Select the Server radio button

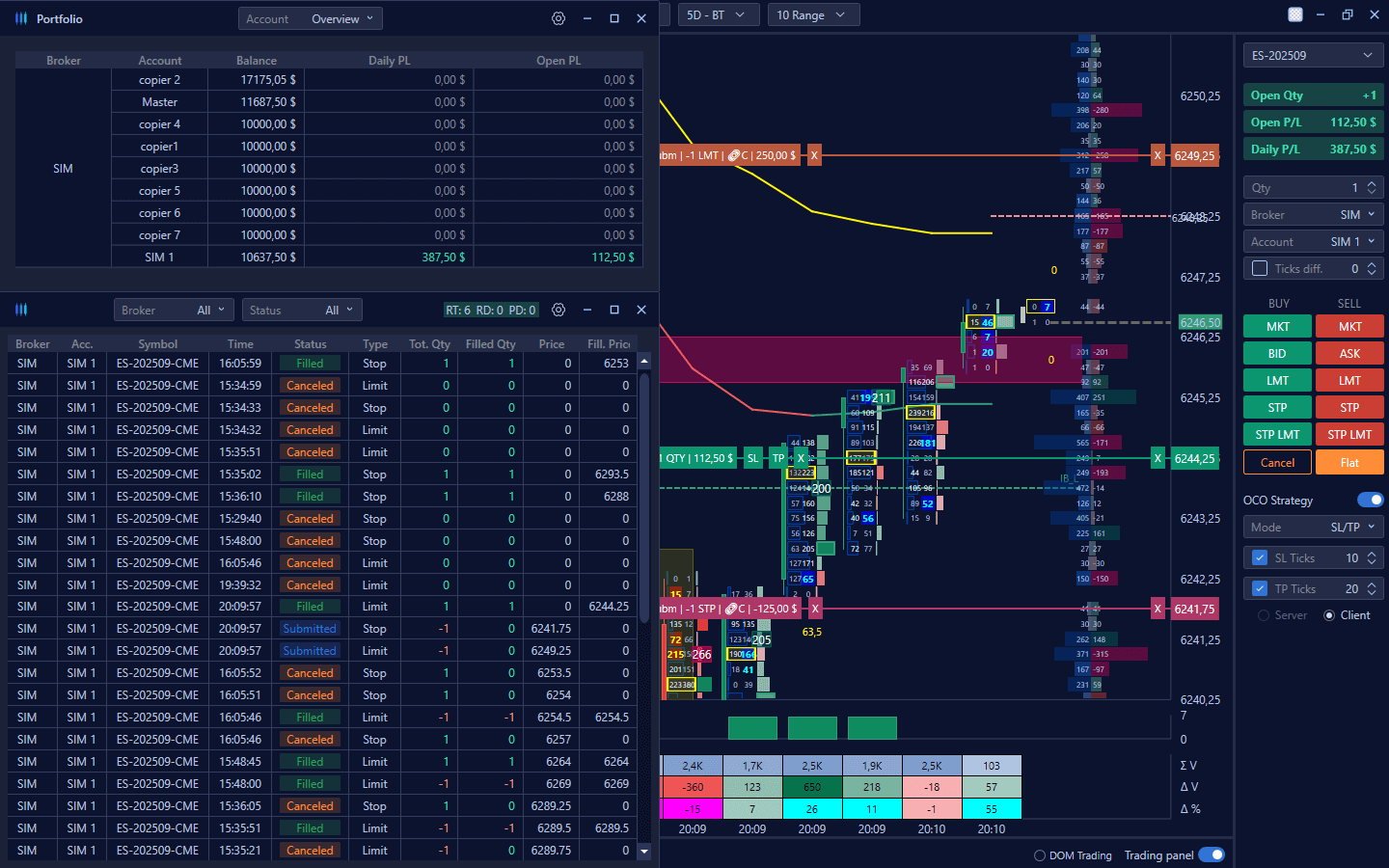tap(1264, 615)
